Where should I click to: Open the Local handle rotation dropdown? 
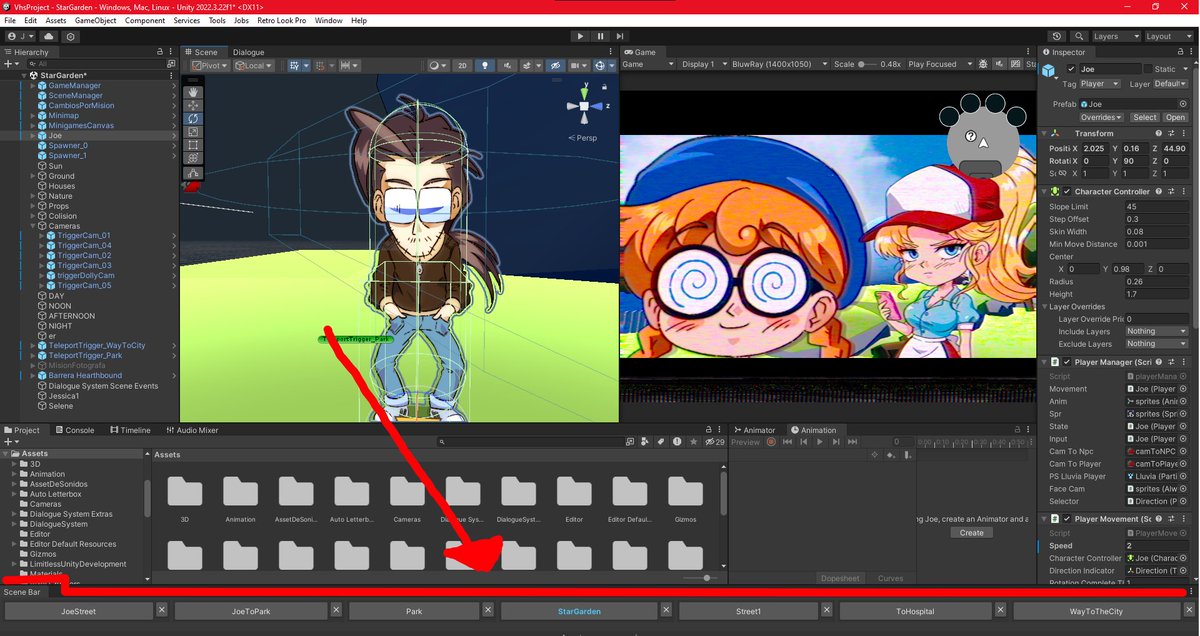coord(254,65)
